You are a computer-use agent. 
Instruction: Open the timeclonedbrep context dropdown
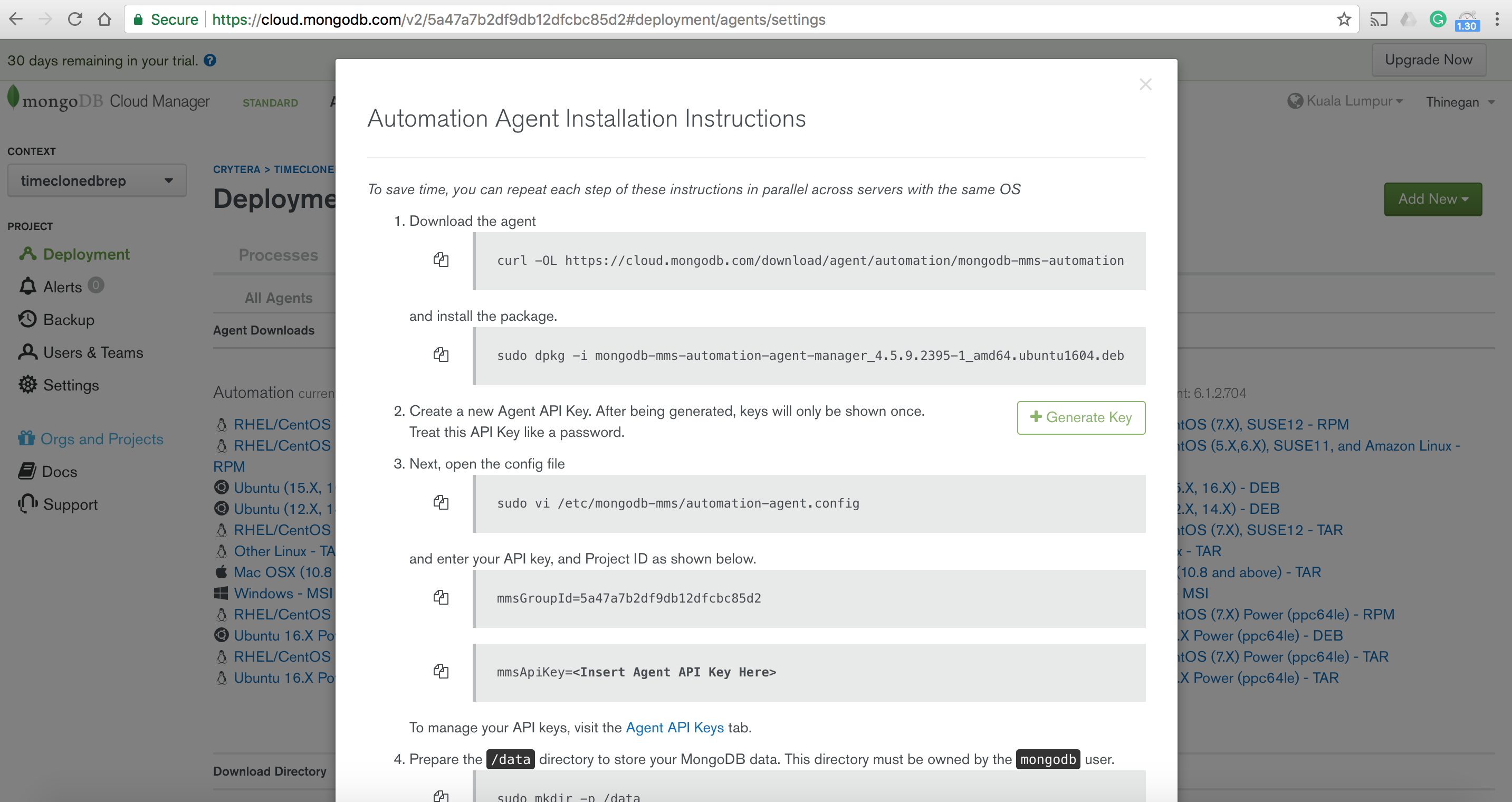[x=97, y=181]
